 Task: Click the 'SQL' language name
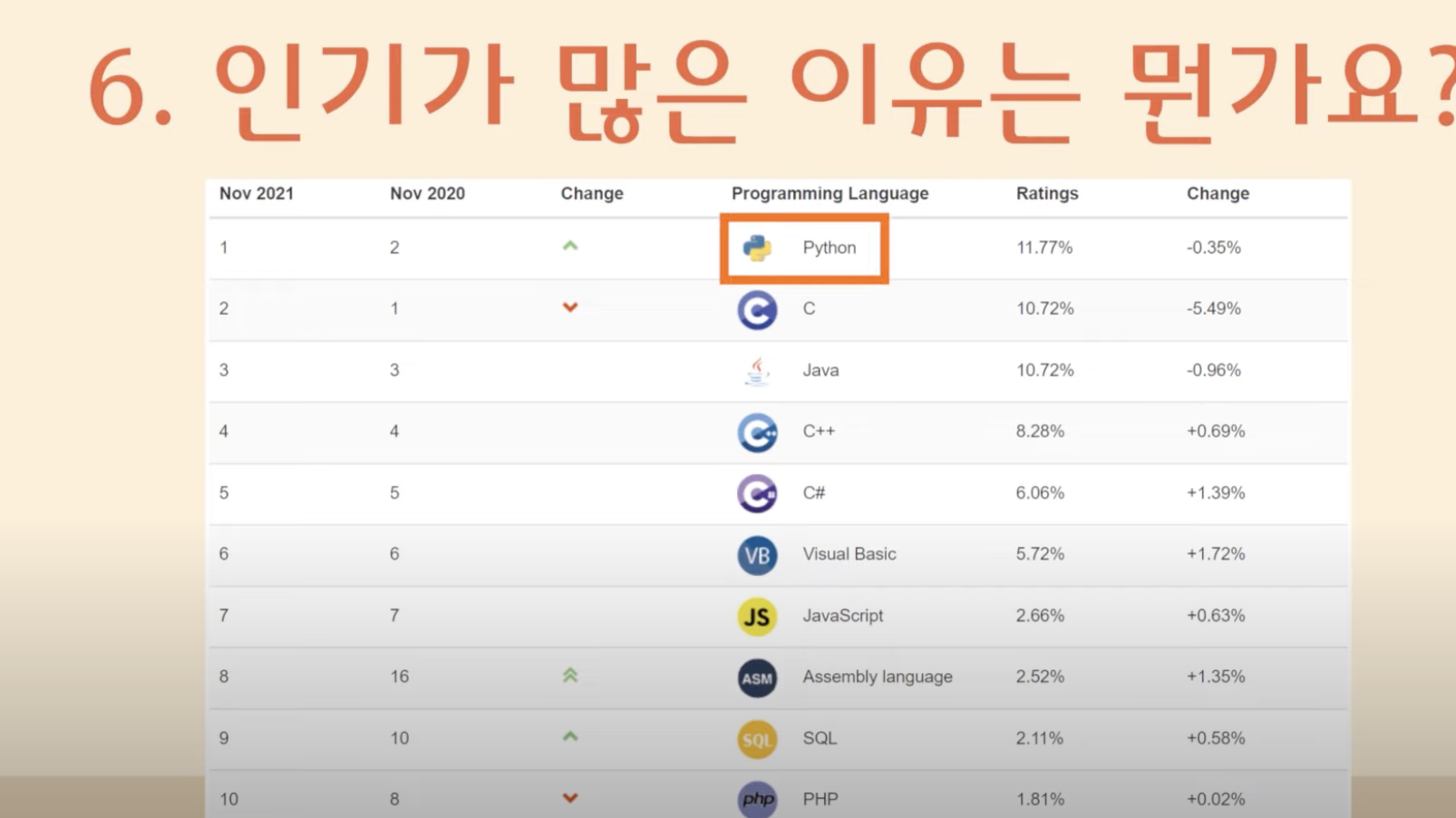(820, 738)
